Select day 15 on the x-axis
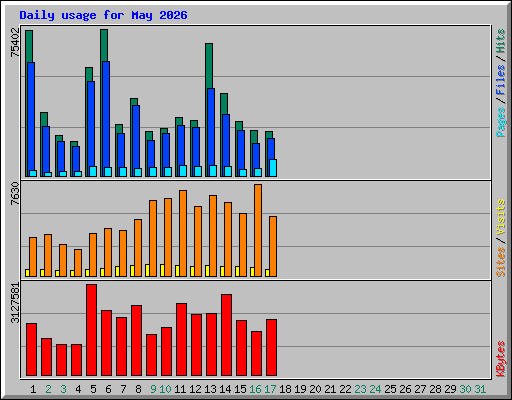Image resolution: width=512 pixels, height=400 pixels. click(240, 389)
